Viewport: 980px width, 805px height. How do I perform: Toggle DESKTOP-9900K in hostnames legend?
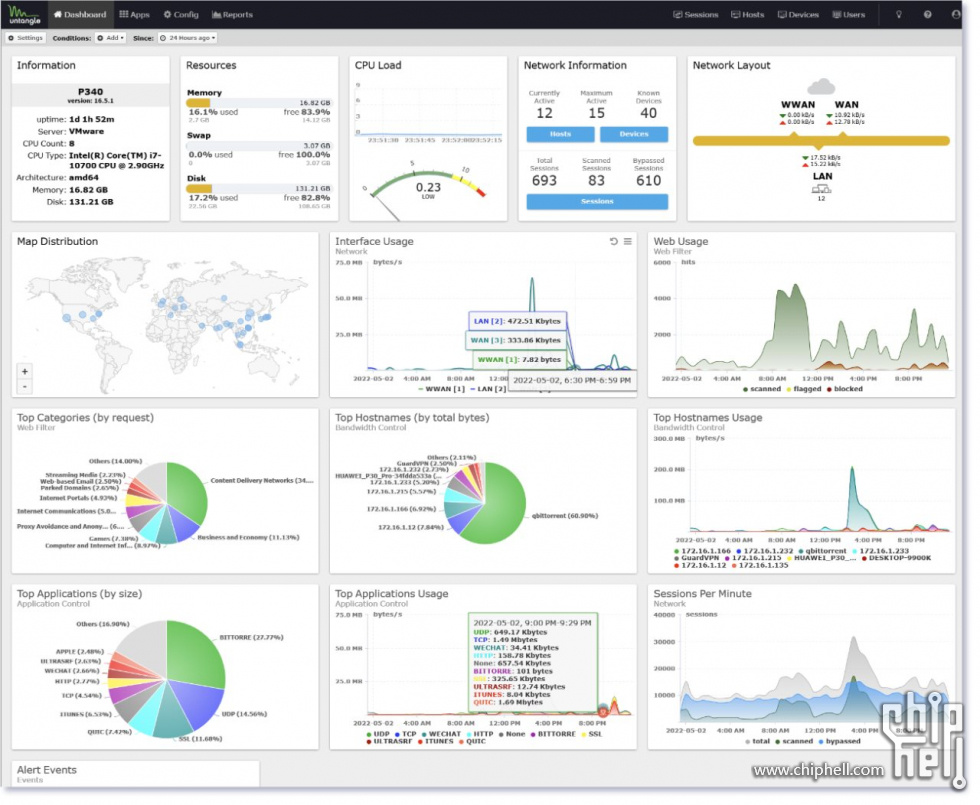coord(896,558)
